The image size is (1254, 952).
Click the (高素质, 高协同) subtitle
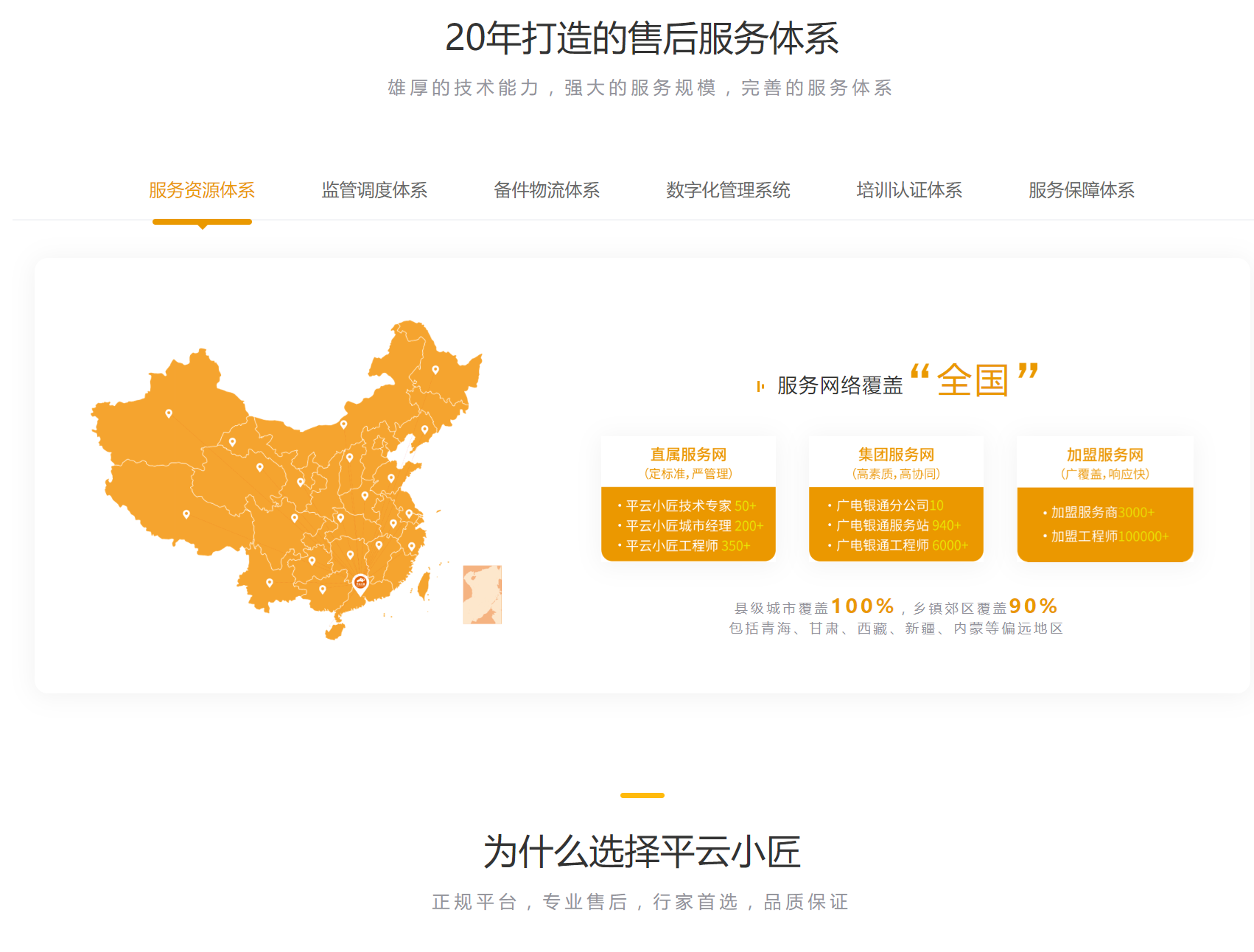896,474
